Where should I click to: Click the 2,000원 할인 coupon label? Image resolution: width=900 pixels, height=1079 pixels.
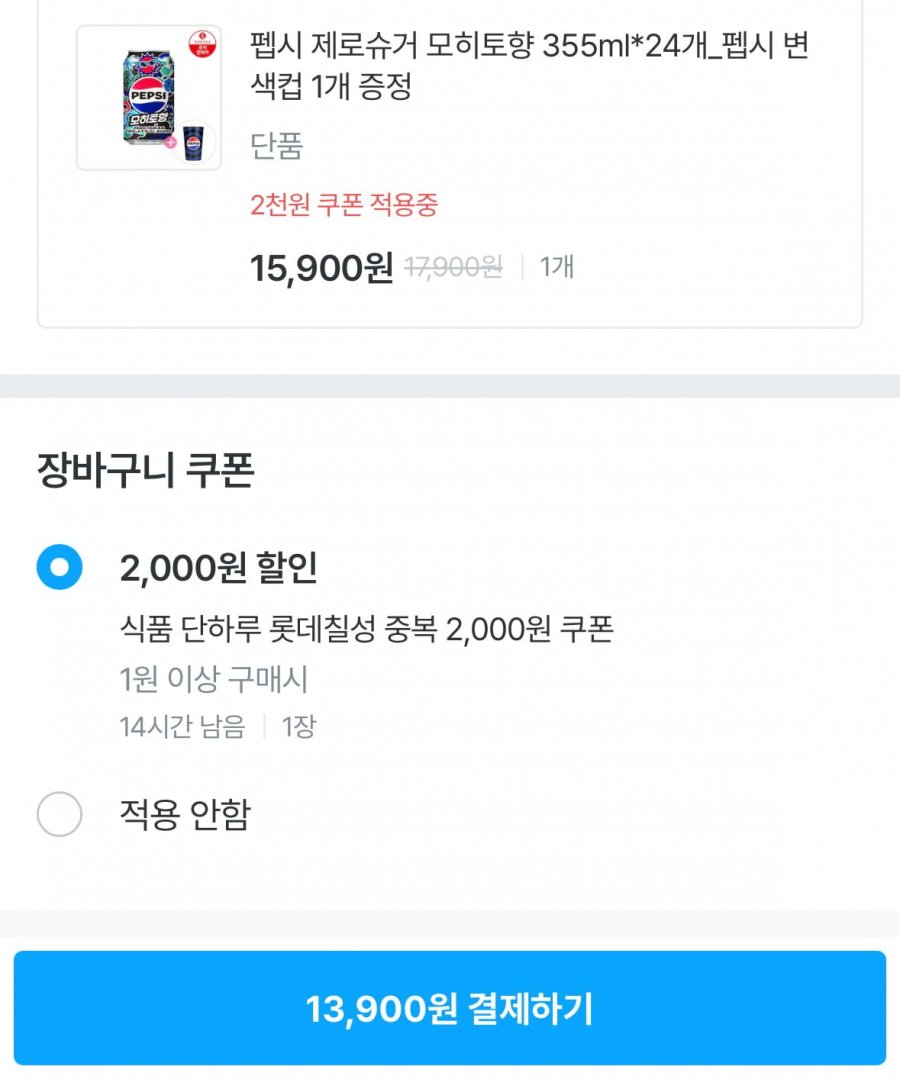218,568
